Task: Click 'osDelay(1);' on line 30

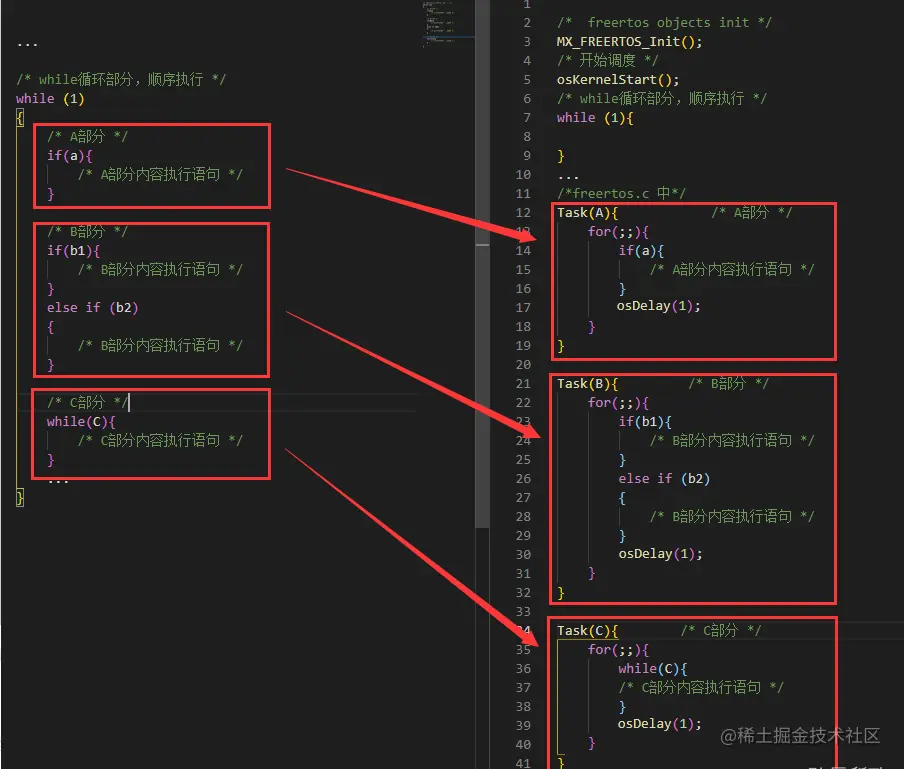Action: click(660, 554)
